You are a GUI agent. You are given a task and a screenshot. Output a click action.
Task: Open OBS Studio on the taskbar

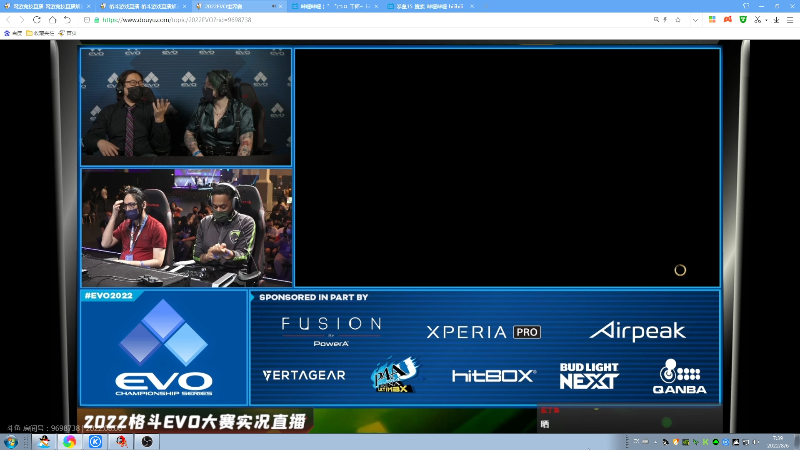point(147,442)
